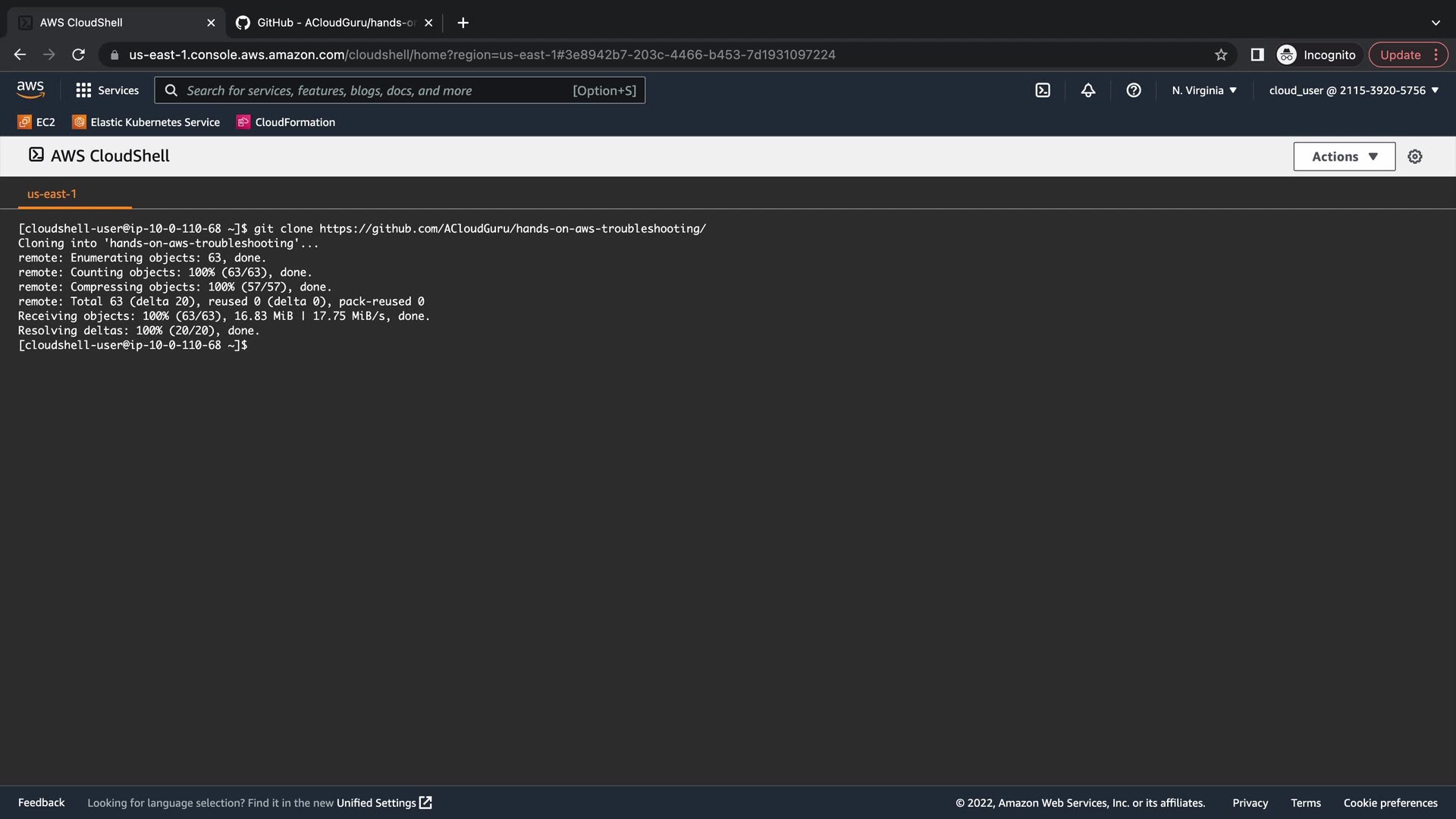Viewport: 1456px width, 819px height.
Task: Expand the Actions dropdown
Action: 1344,156
